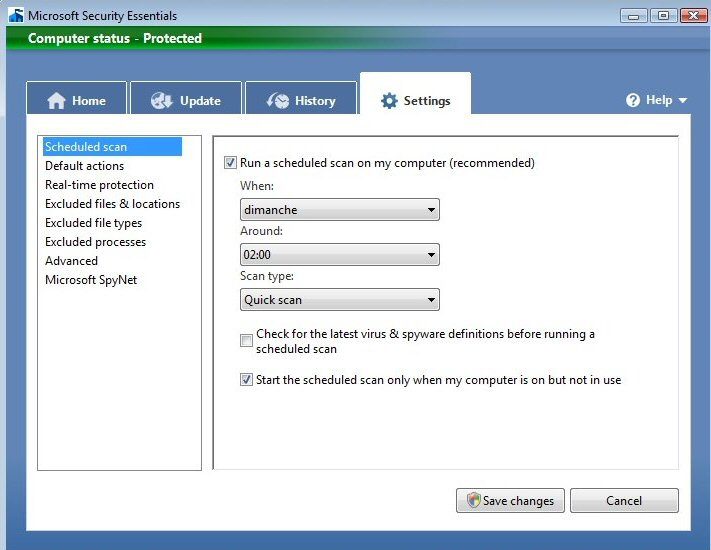Open Excluded file types settings
The height and width of the screenshot is (550, 711).
[93, 223]
